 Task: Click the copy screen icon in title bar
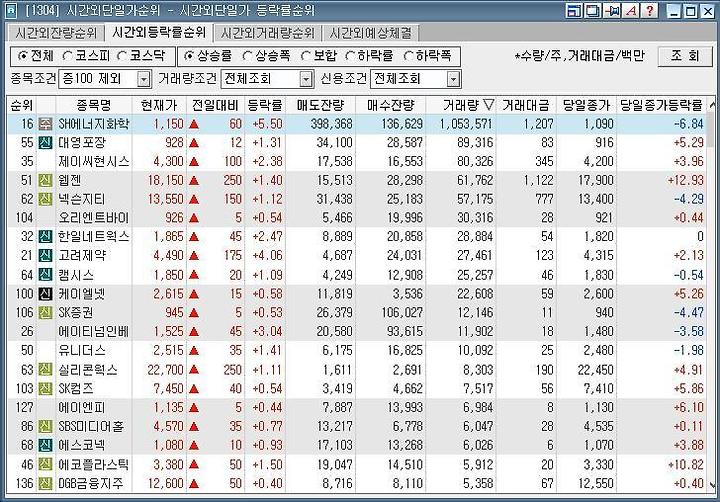pos(592,11)
